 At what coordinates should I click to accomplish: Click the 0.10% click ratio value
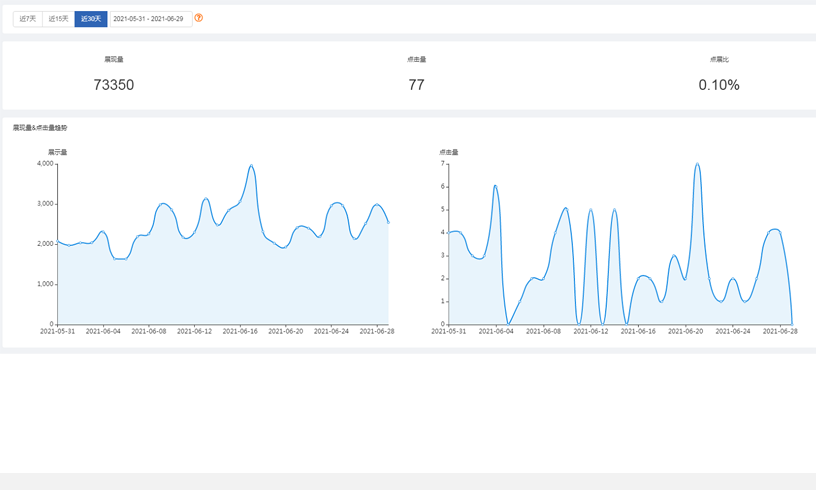point(719,85)
